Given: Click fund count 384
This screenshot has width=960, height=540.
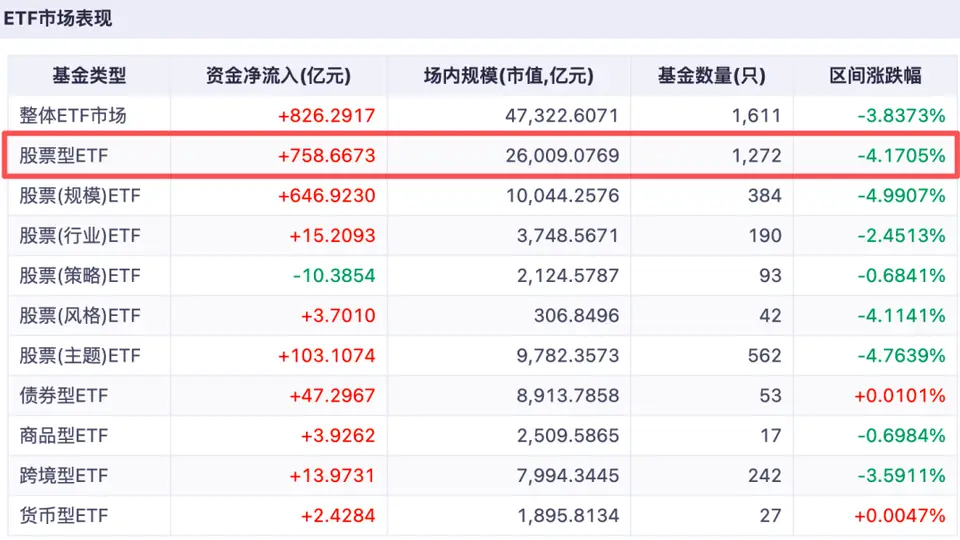Looking at the screenshot, I should point(765,195).
